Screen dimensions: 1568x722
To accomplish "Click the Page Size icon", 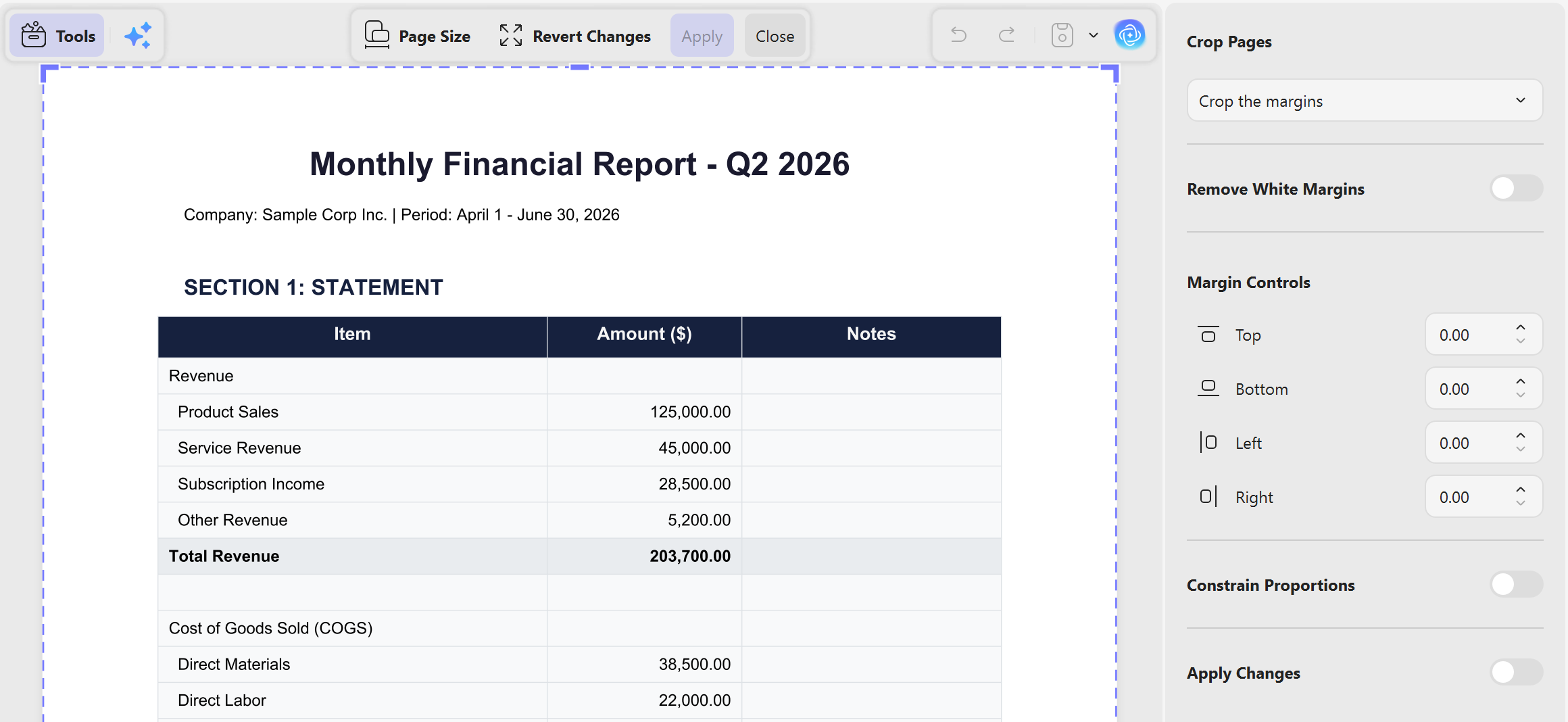I will pyautogui.click(x=376, y=34).
